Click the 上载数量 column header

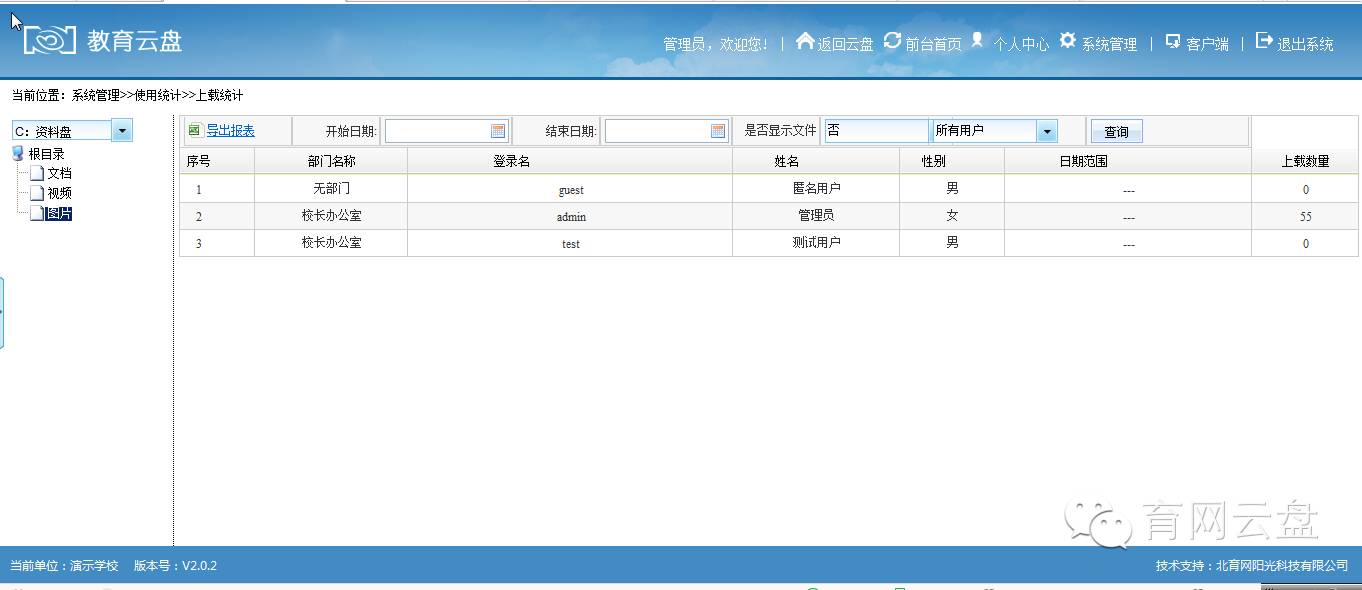click(x=1305, y=161)
